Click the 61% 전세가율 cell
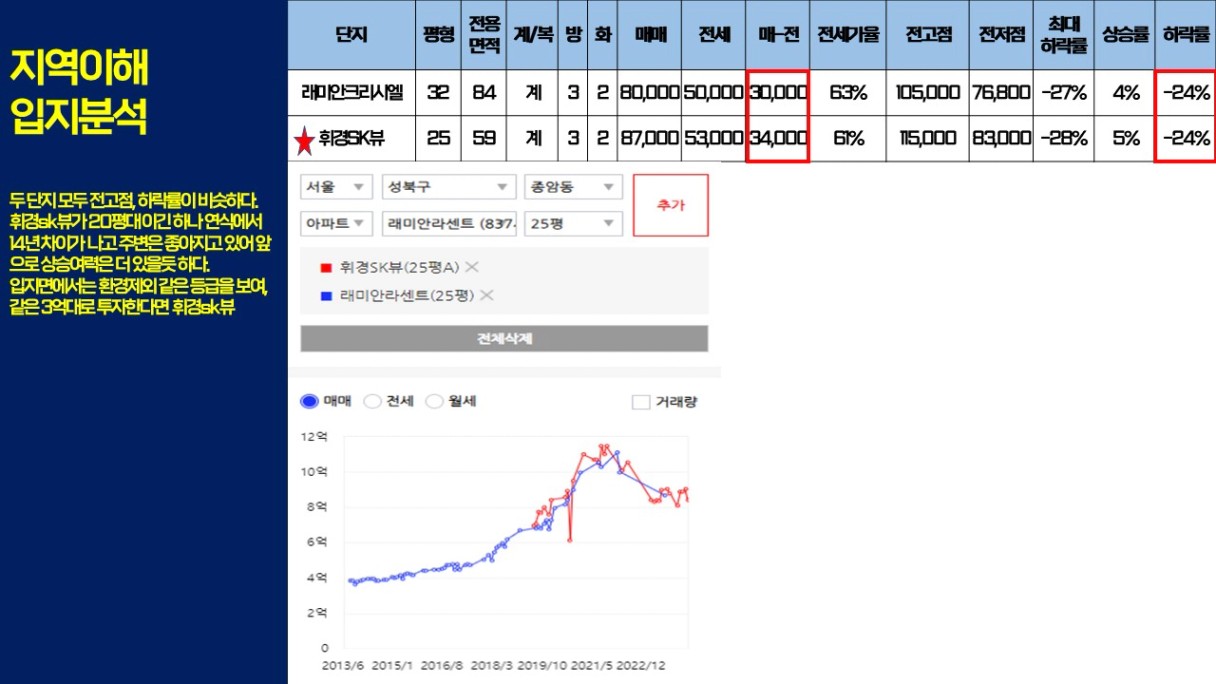The width and height of the screenshot is (1216, 684). click(848, 139)
